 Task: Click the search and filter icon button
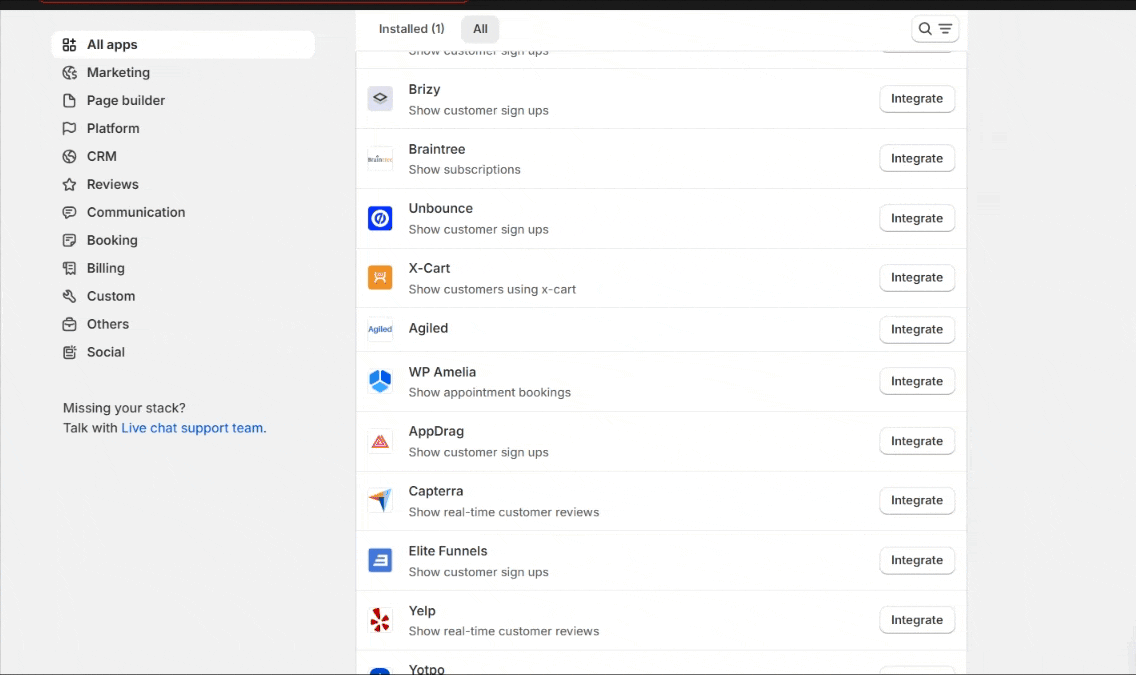(935, 29)
